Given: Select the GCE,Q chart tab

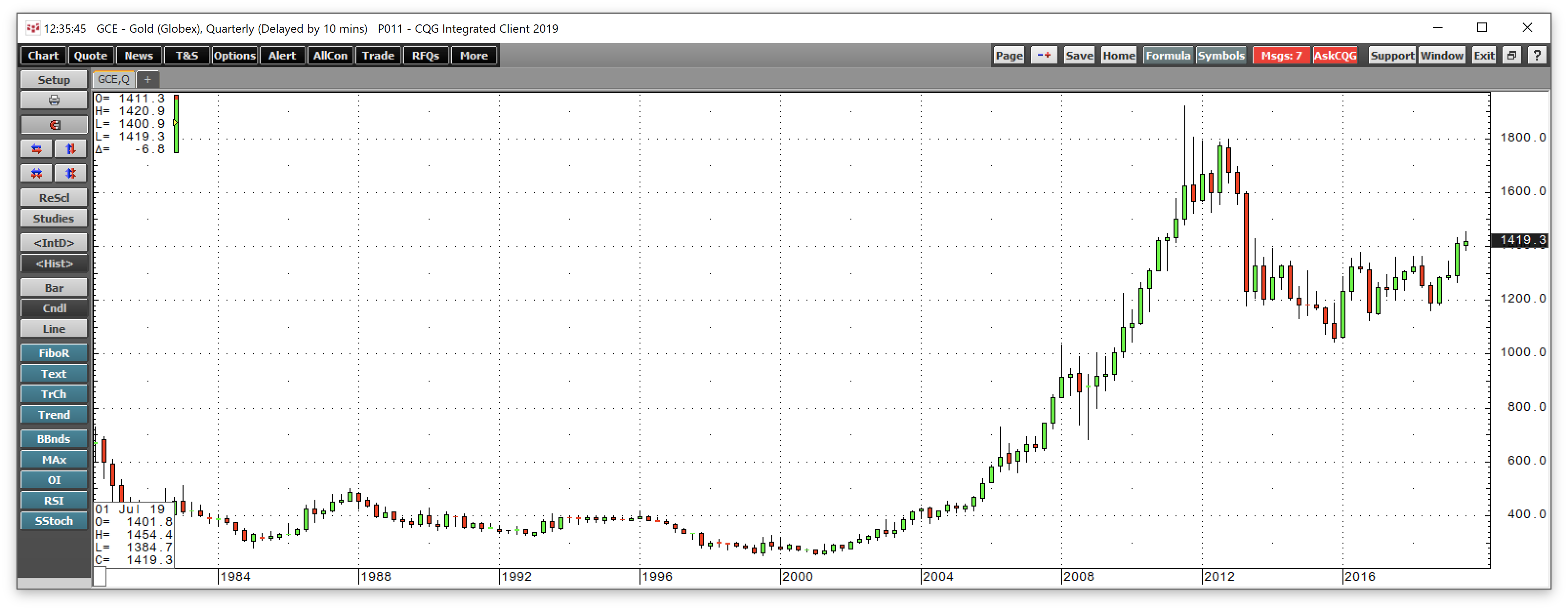Looking at the screenshot, I should [x=113, y=80].
